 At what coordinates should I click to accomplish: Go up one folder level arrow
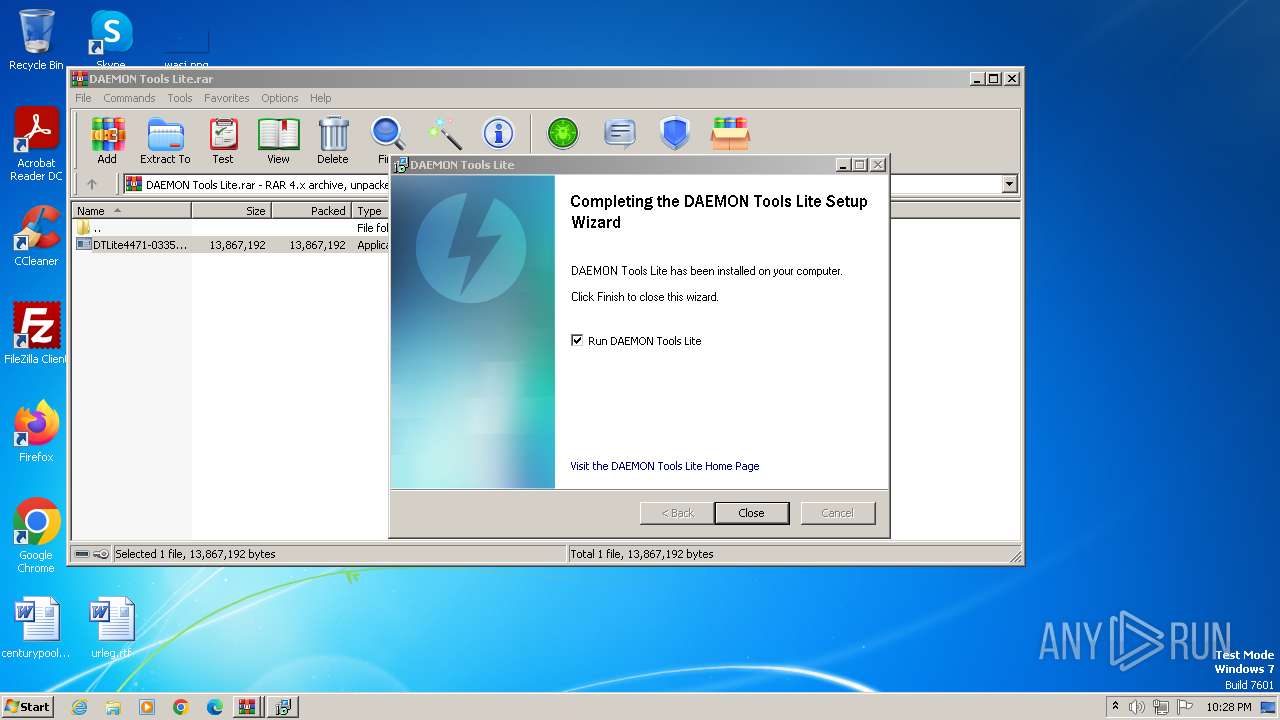[x=92, y=184]
